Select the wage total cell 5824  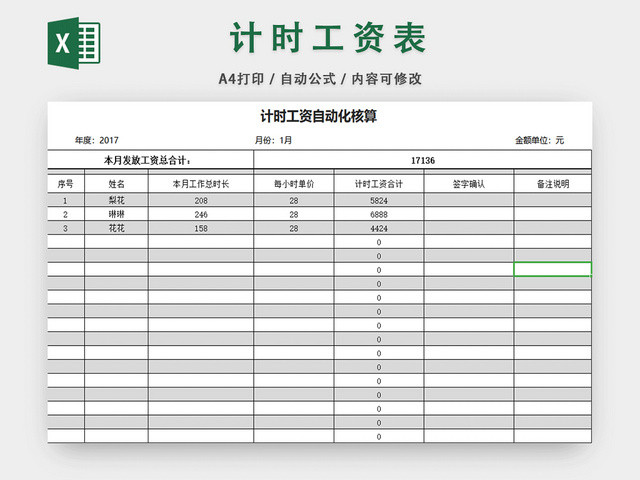click(379, 200)
